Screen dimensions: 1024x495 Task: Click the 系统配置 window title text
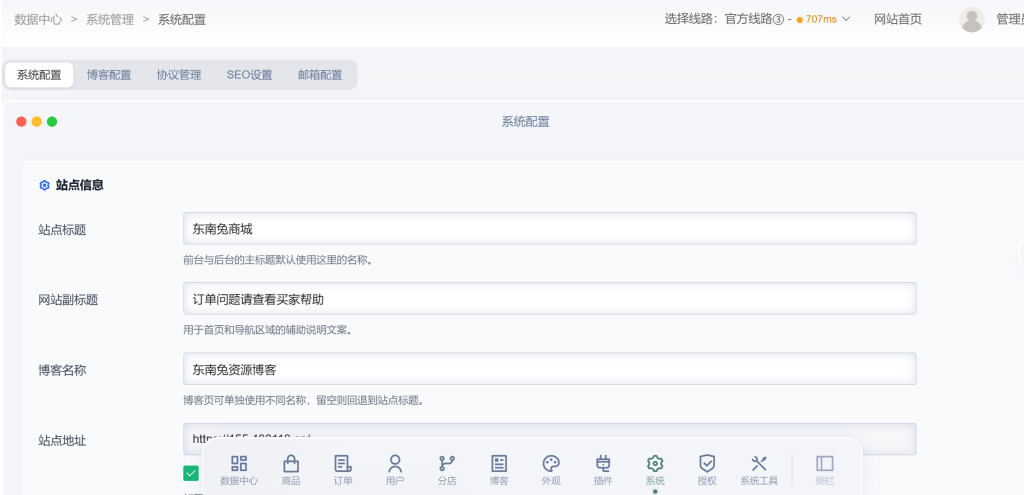click(x=525, y=121)
